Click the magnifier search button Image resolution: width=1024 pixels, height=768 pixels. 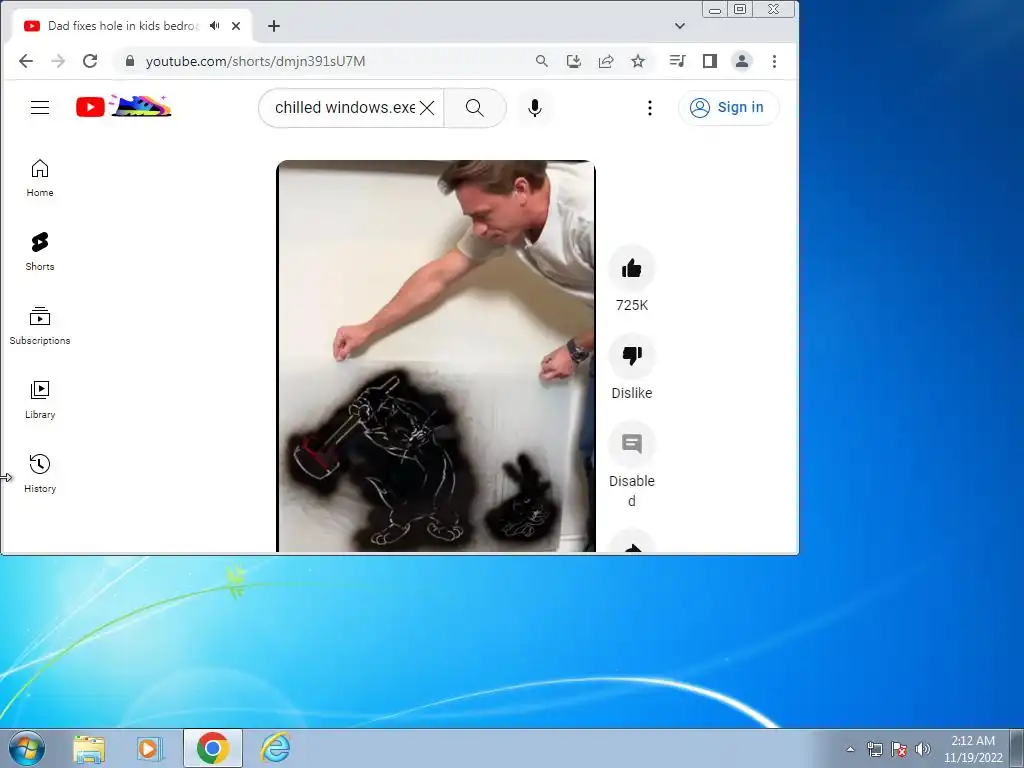click(475, 108)
